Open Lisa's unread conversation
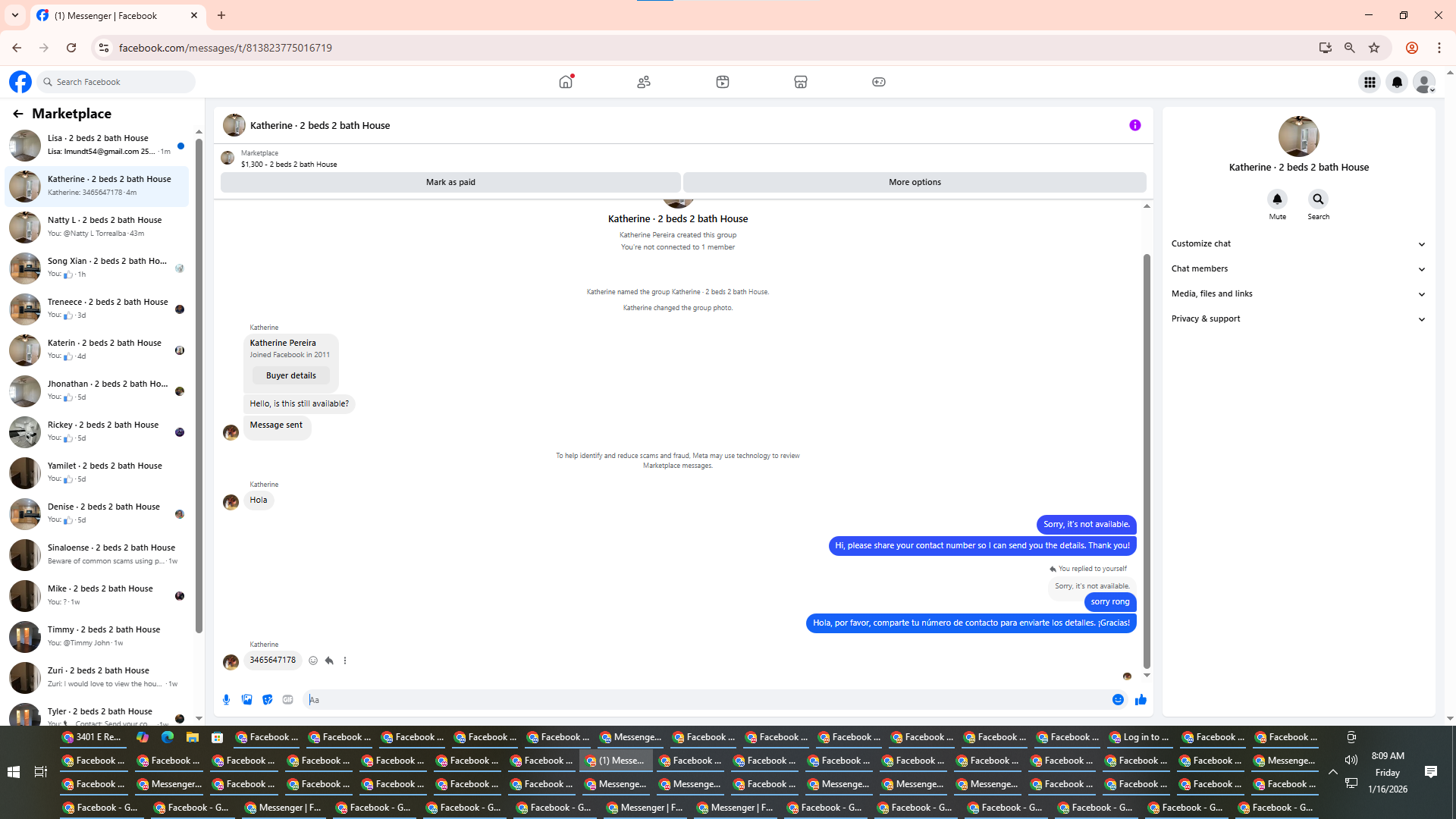This screenshot has width=1456, height=819. (99, 145)
